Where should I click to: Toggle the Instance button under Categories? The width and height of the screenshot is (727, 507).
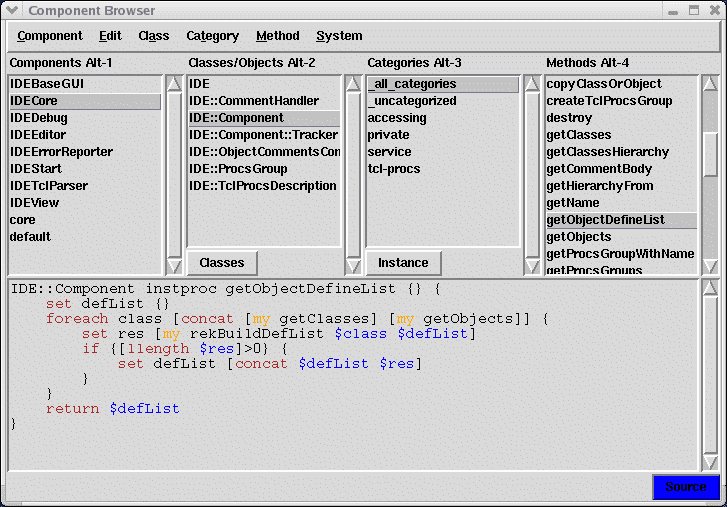click(x=403, y=263)
